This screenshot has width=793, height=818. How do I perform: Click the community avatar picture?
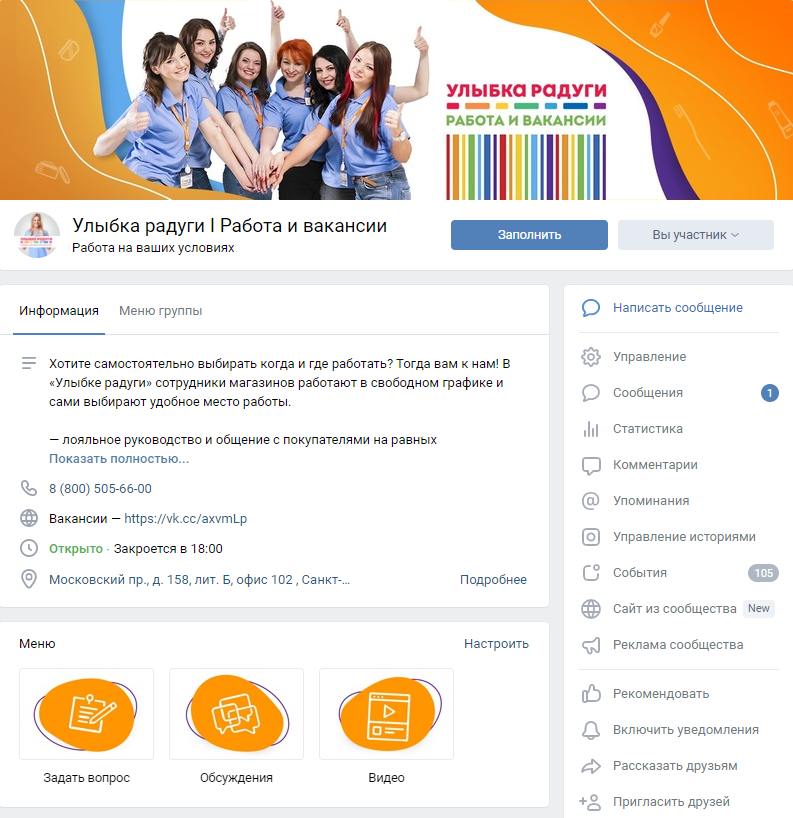[37, 235]
